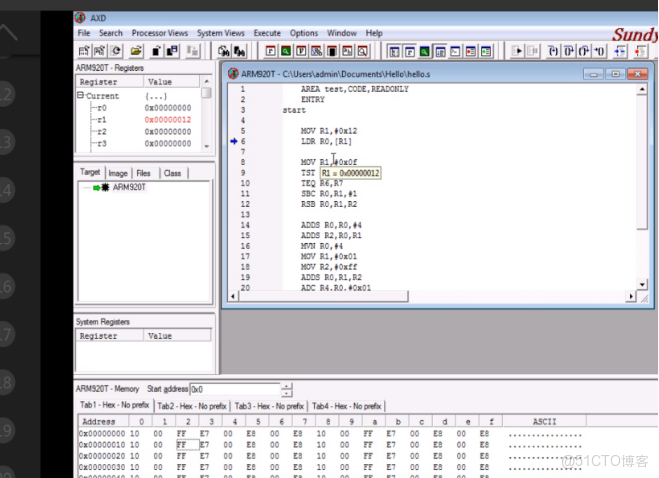The height and width of the screenshot is (478, 659).
Task: Open the System Views menu
Action: (x=220, y=33)
